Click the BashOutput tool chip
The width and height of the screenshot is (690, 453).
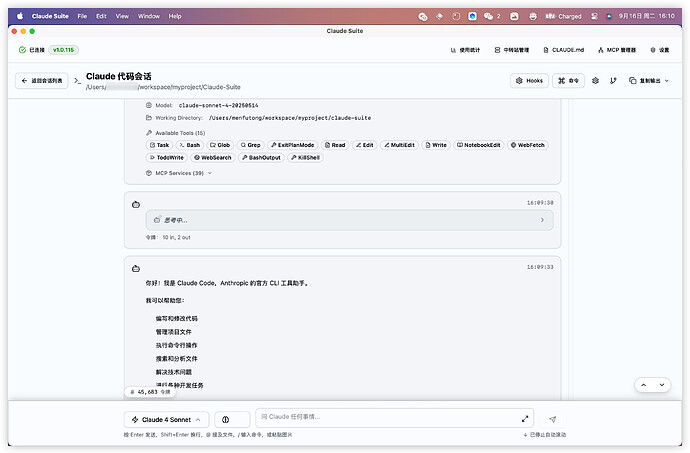[261, 158]
